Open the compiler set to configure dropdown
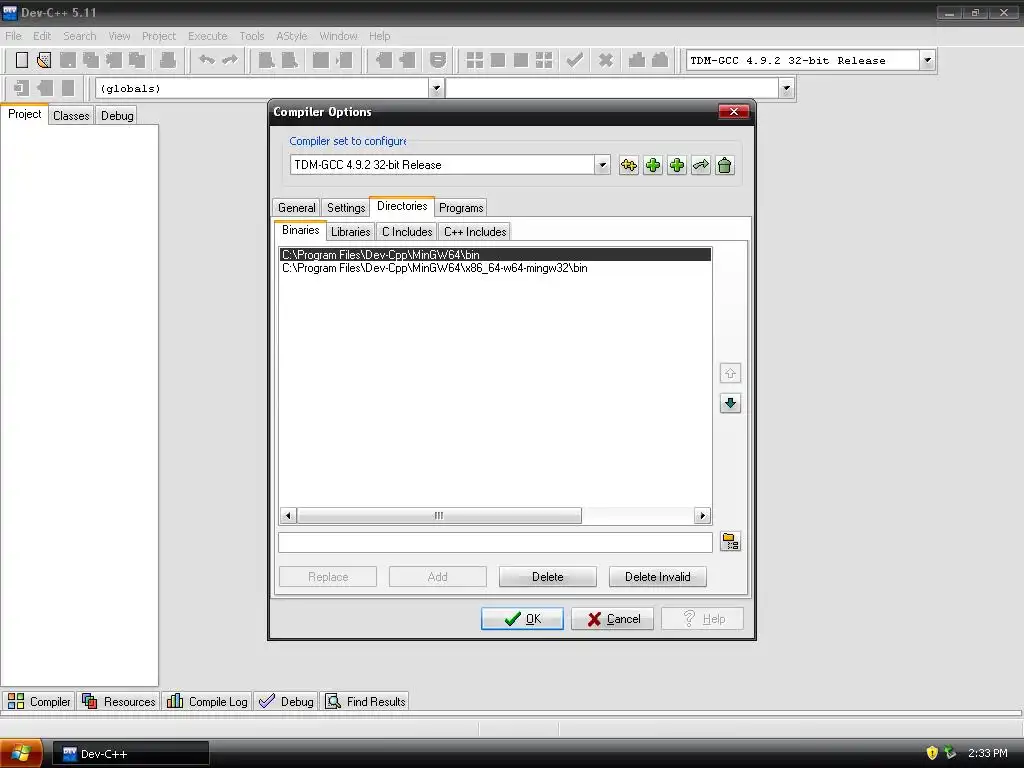 602,165
